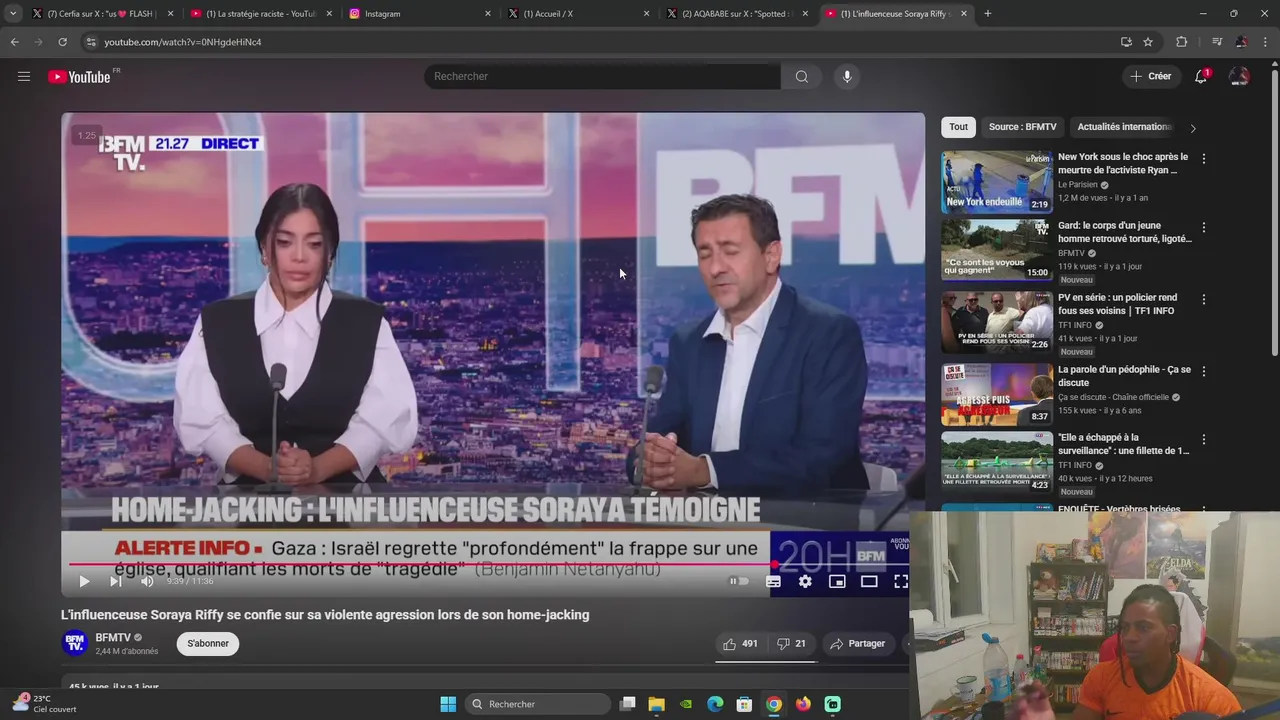Open PV en série policier video title
The width and height of the screenshot is (1280, 720).
pos(1117,304)
